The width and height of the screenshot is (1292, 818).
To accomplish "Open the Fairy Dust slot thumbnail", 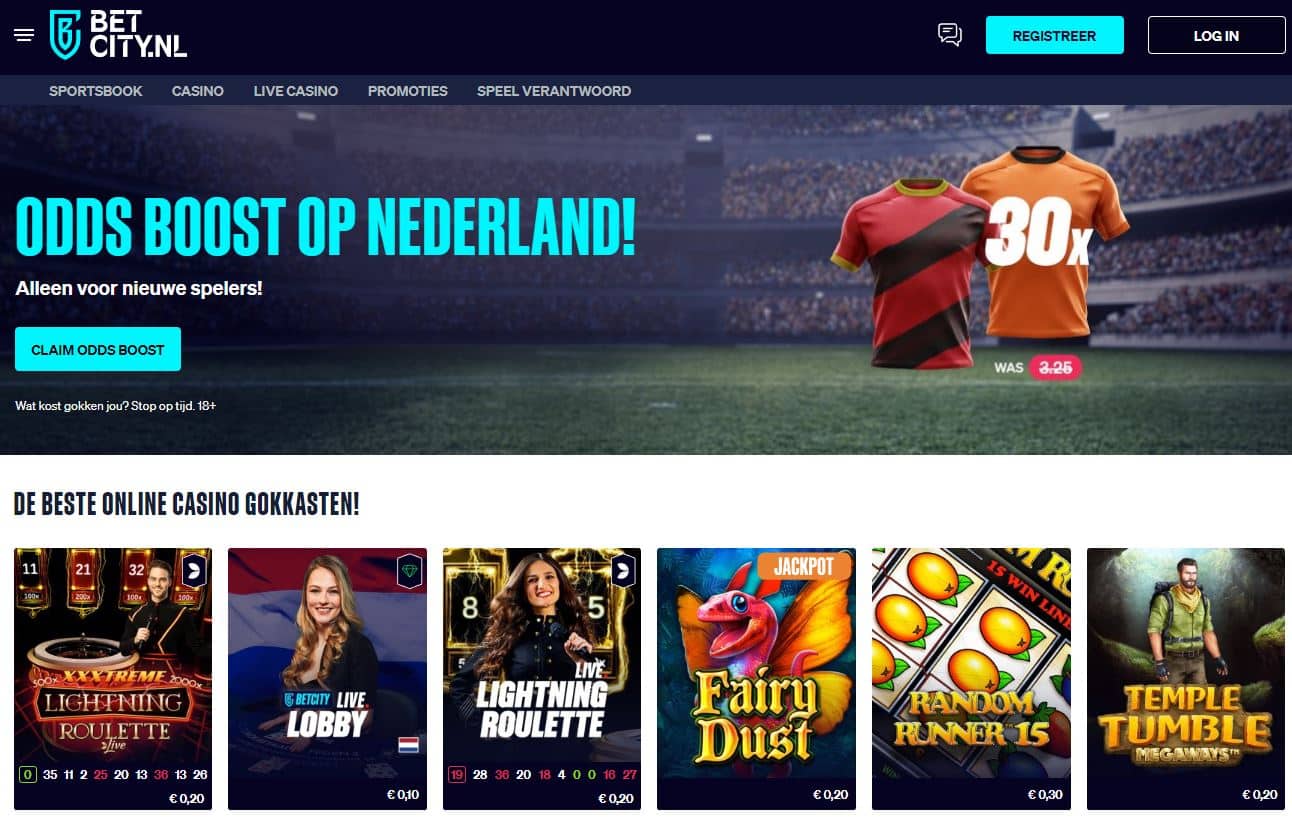I will click(756, 679).
